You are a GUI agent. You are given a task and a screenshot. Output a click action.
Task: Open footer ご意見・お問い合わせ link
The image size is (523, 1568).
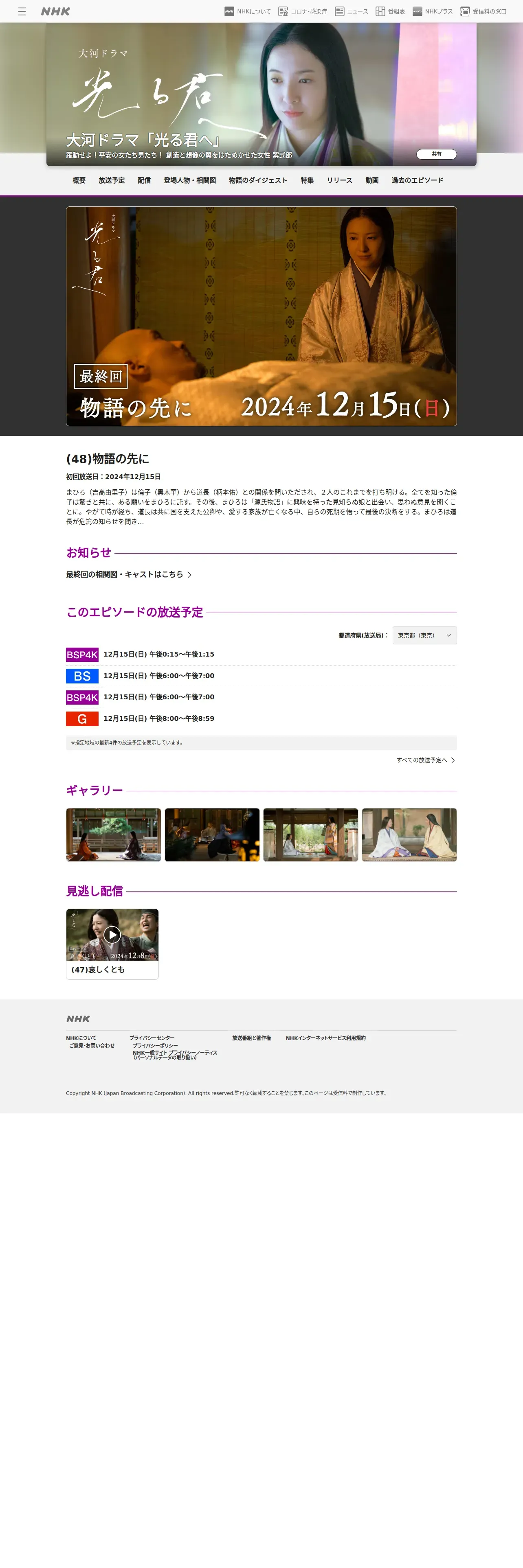[x=92, y=1046]
